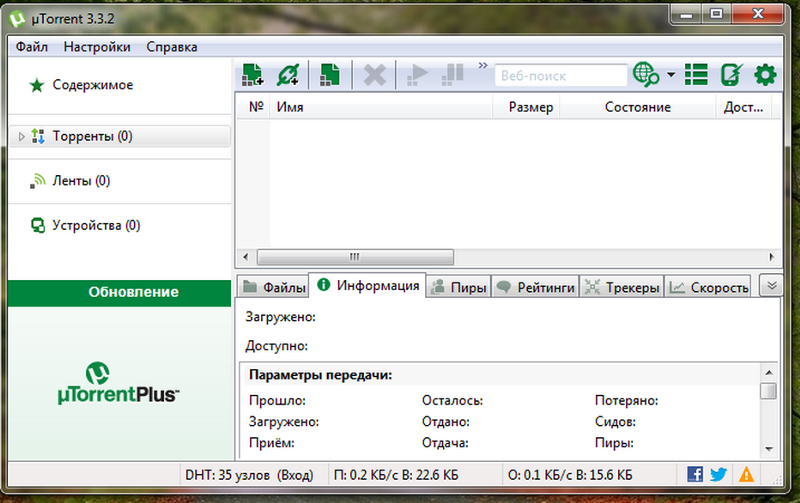
Task: Click Add Torrent from URL link icon
Action: click(x=288, y=75)
